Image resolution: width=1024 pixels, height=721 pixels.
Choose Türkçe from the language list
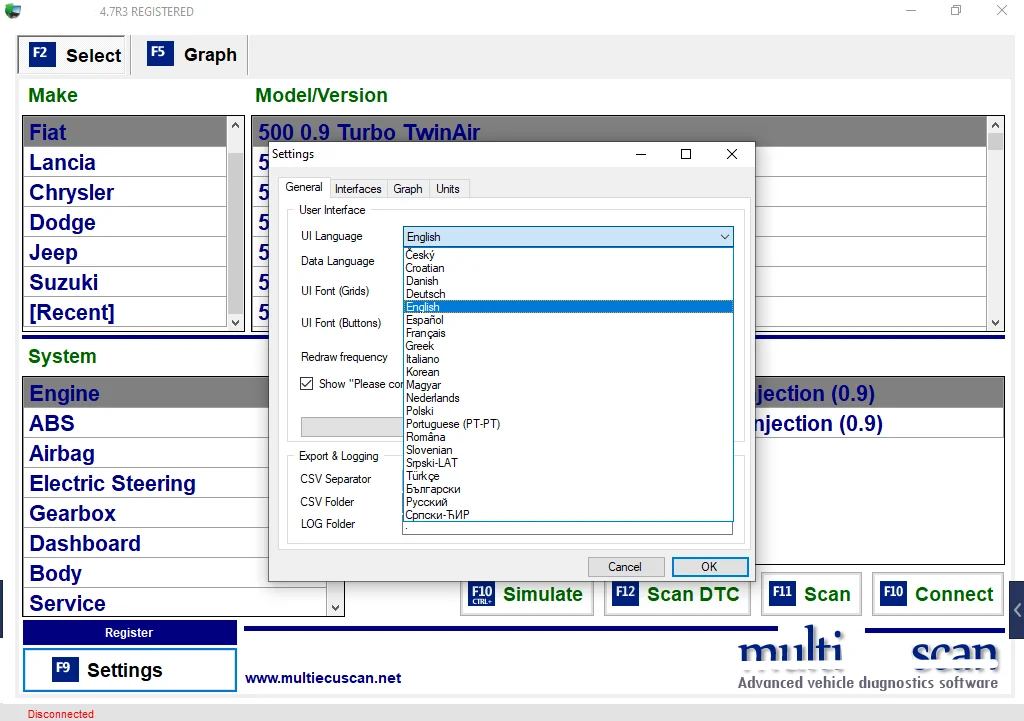pos(568,476)
